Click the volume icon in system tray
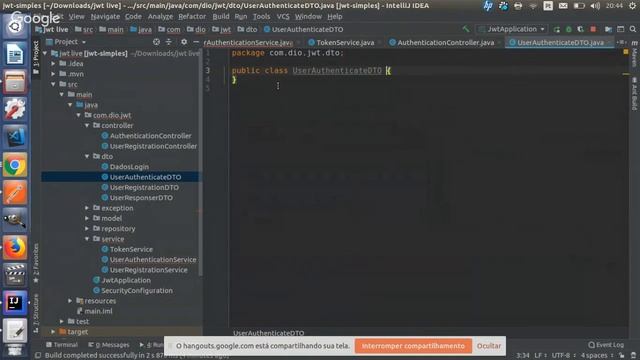 click(595, 6)
